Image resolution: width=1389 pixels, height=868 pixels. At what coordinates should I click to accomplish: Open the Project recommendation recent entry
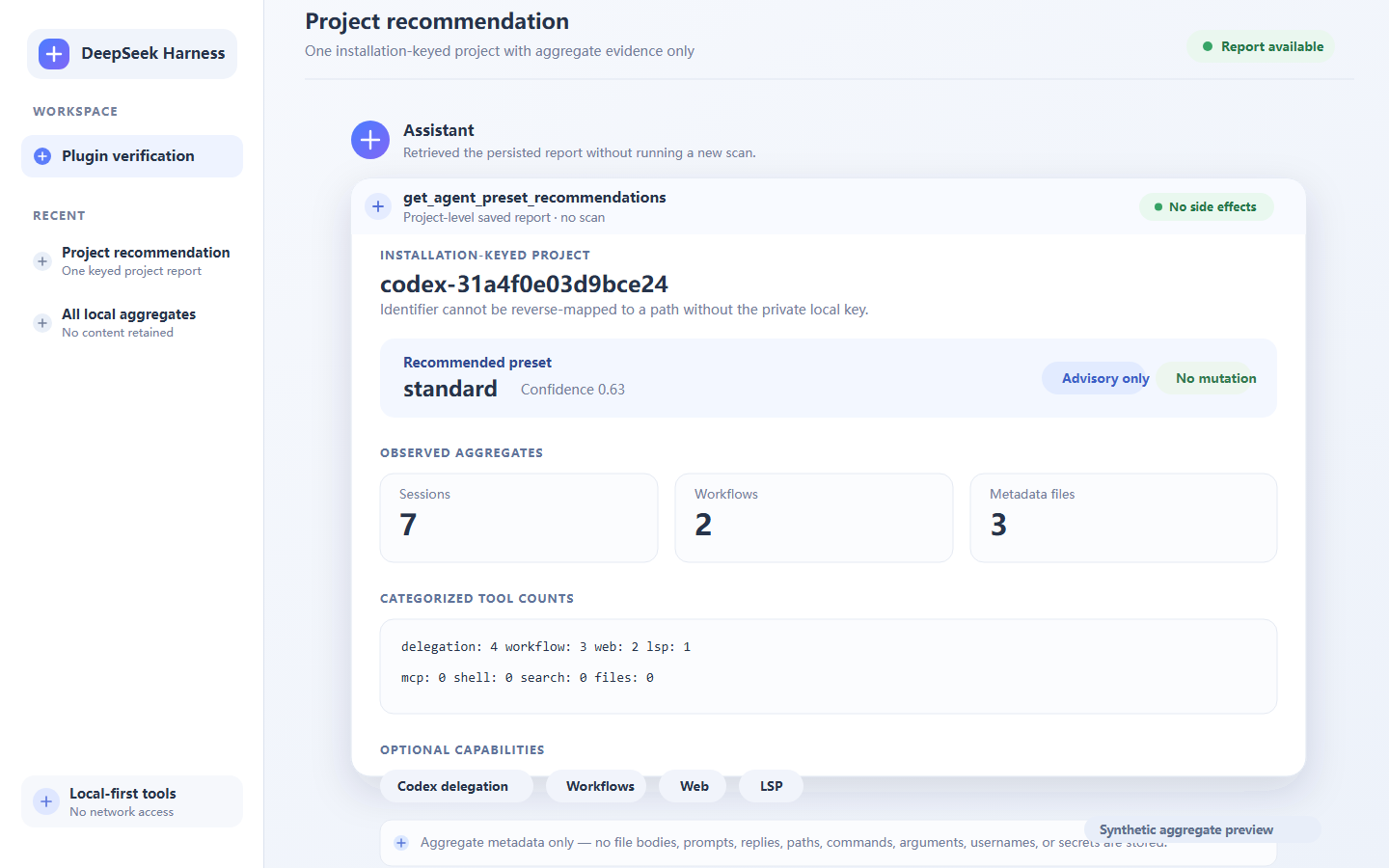132,261
